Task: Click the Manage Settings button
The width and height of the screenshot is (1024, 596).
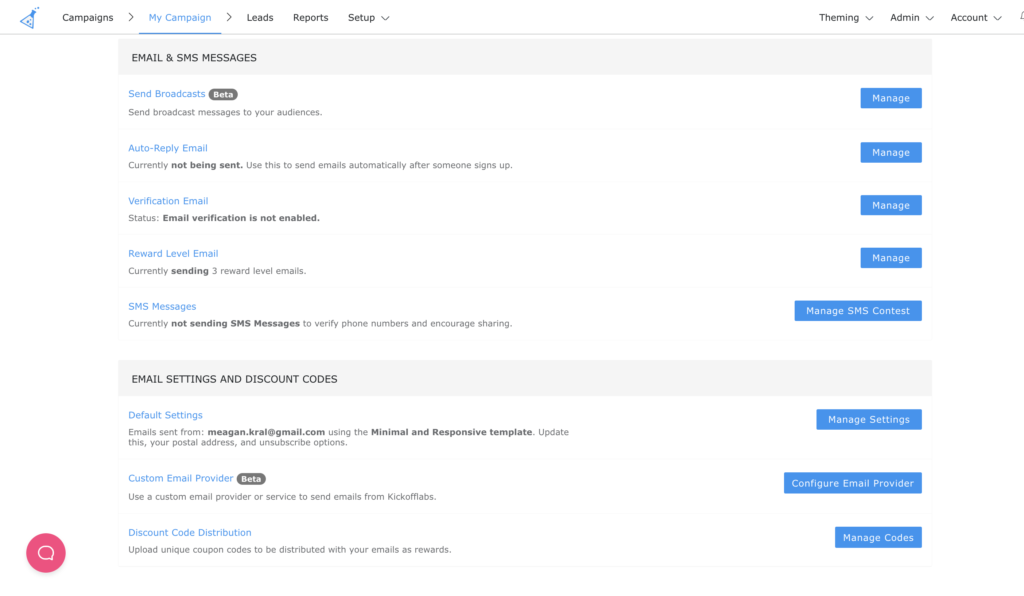Action: pos(869,420)
